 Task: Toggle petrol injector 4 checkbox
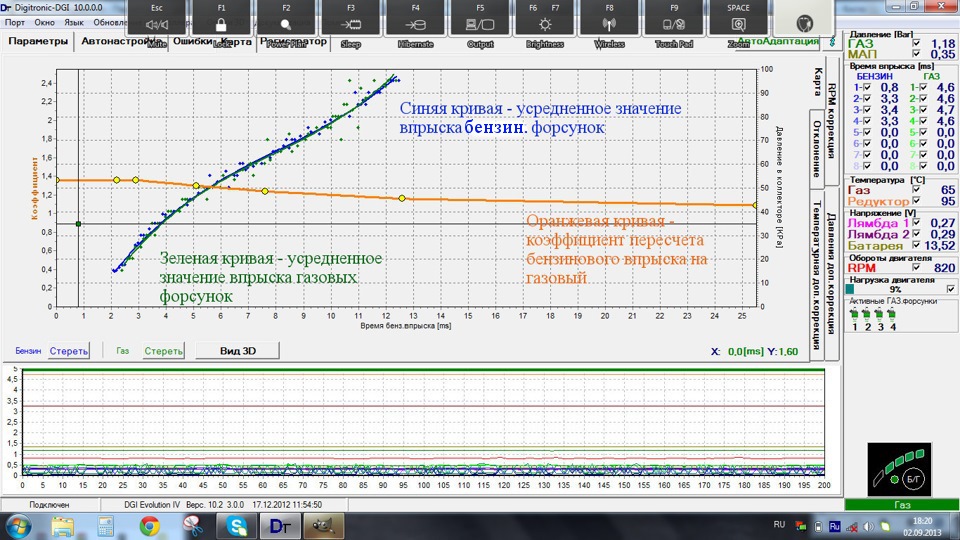[x=867, y=121]
